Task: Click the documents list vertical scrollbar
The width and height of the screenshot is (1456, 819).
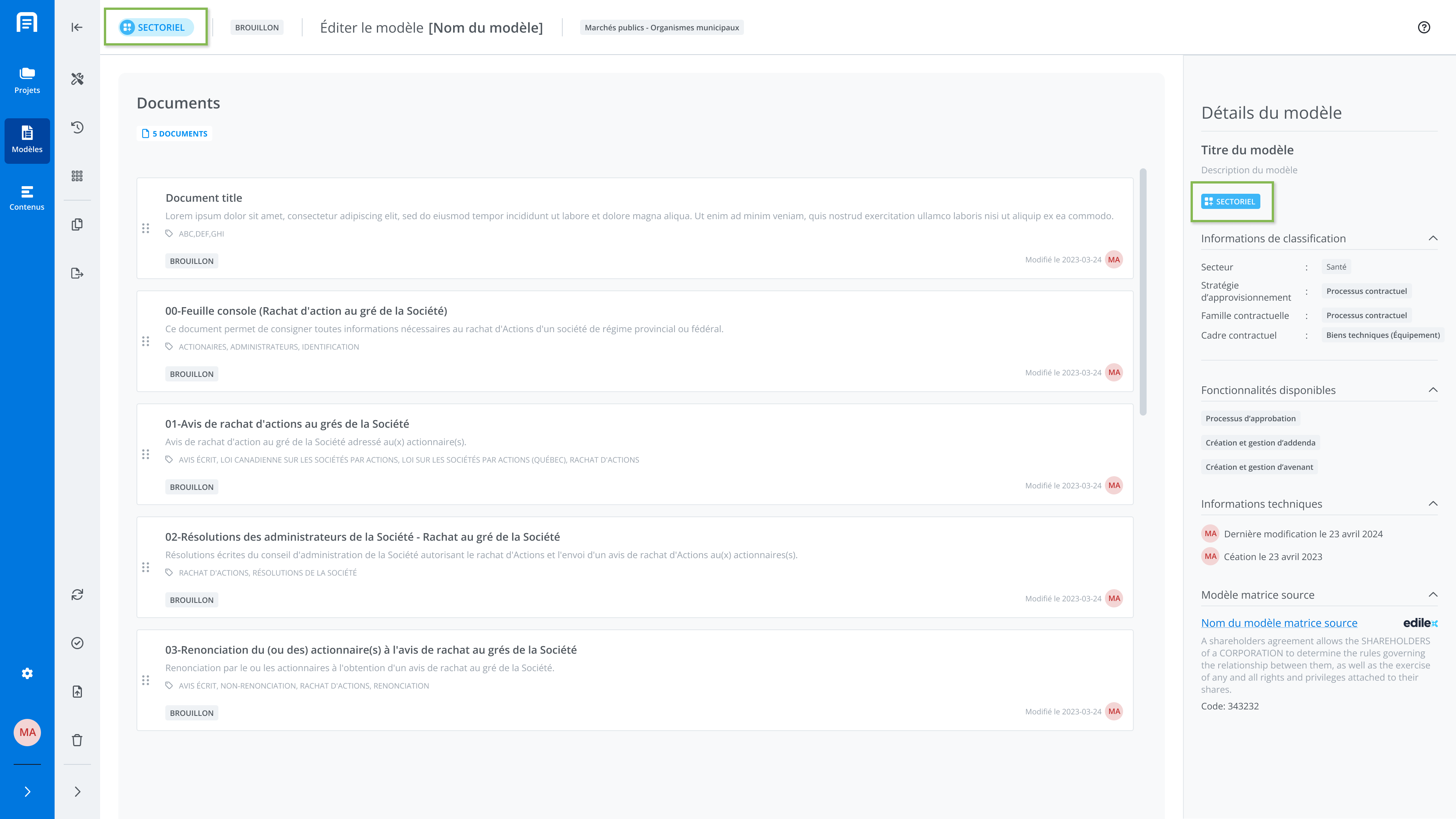Action: click(1143, 292)
